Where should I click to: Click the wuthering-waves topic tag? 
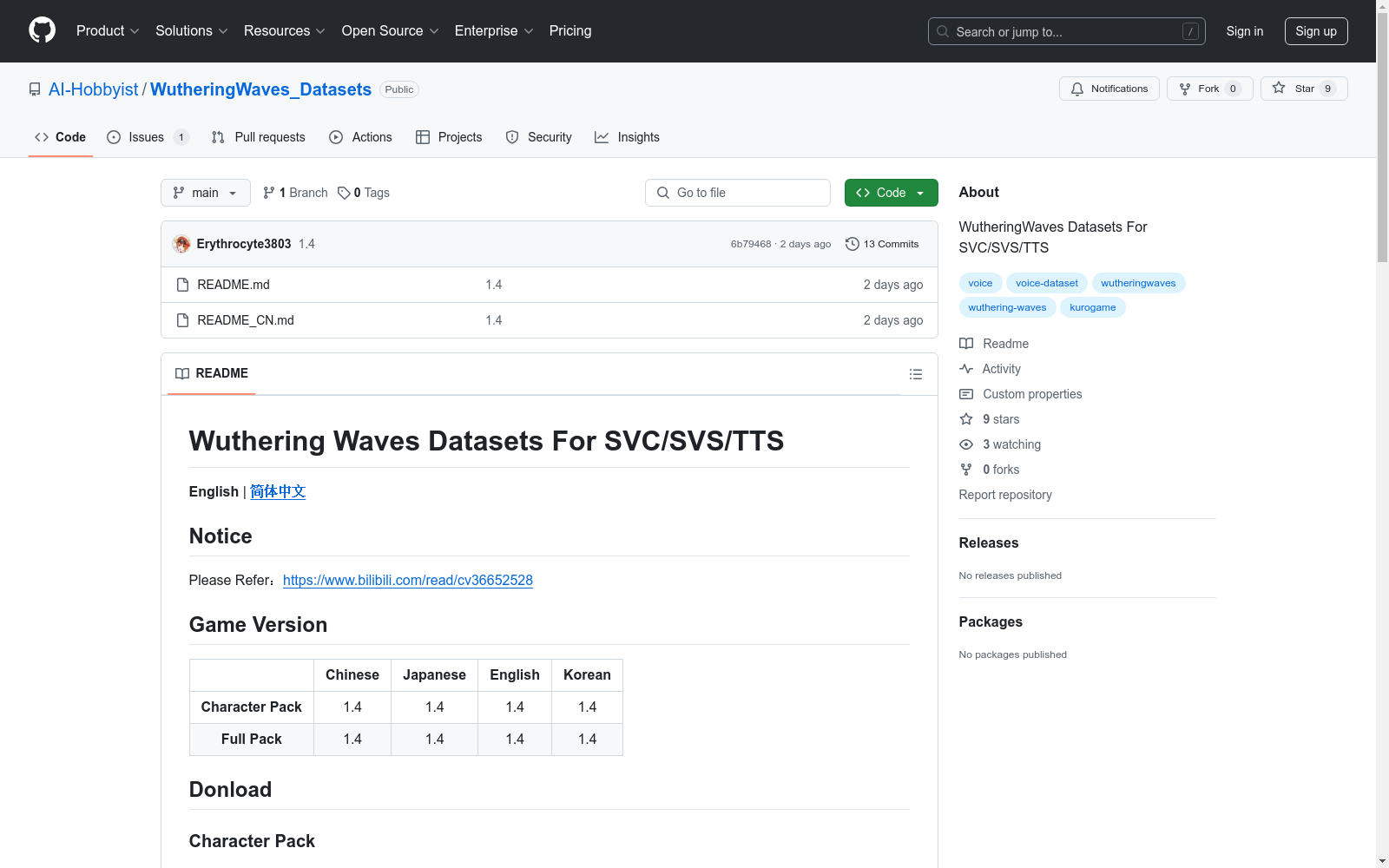pyautogui.click(x=1007, y=307)
